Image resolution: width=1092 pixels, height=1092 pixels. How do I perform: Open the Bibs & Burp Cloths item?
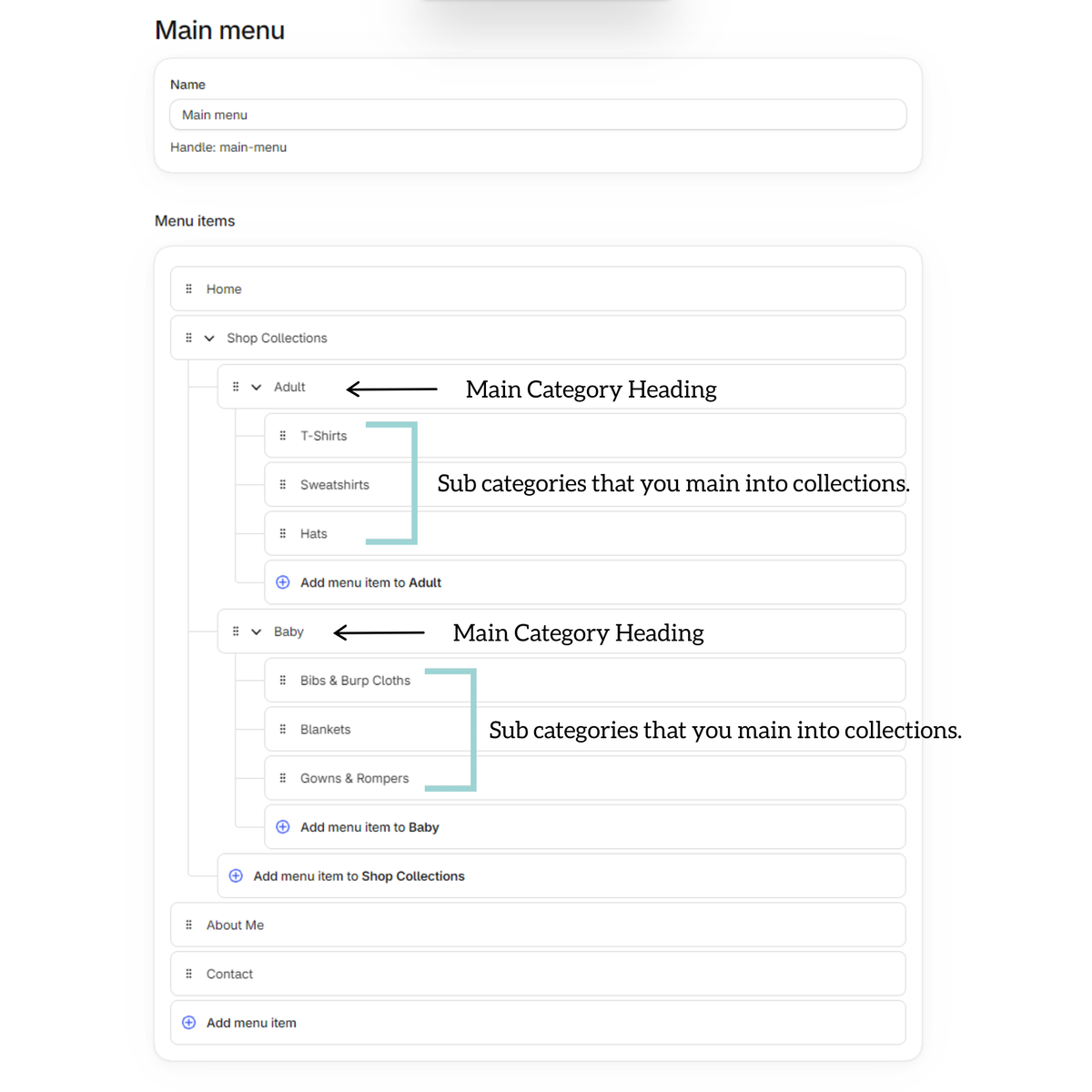coord(585,680)
